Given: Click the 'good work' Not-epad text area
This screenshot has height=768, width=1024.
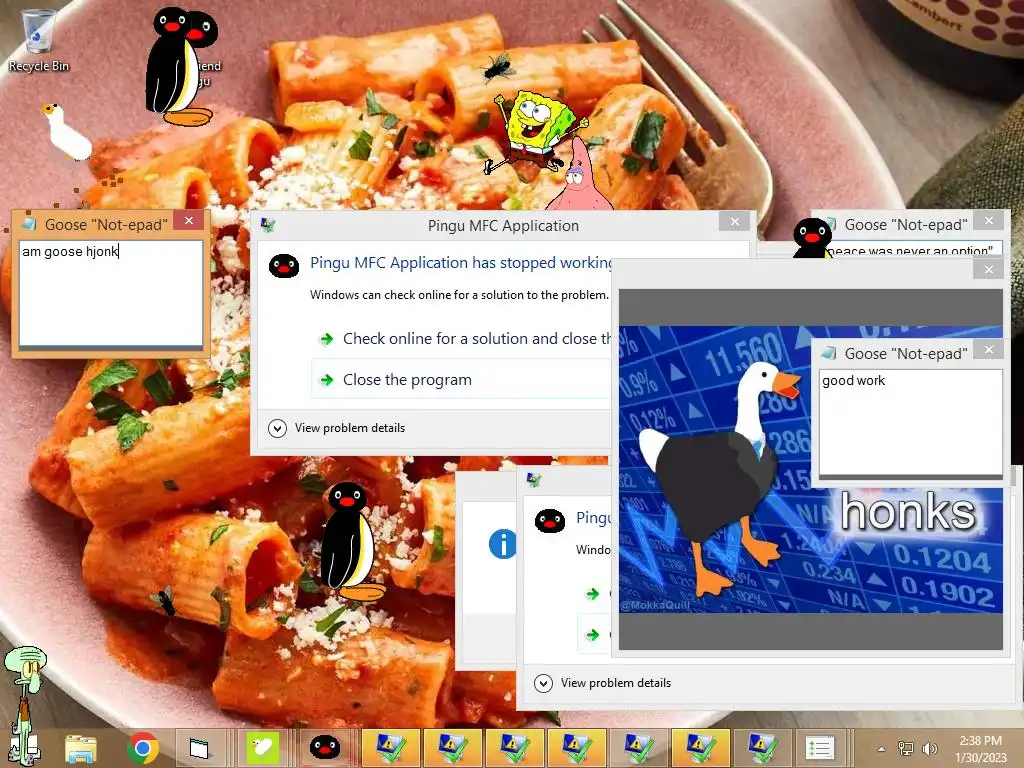Looking at the screenshot, I should (x=910, y=423).
